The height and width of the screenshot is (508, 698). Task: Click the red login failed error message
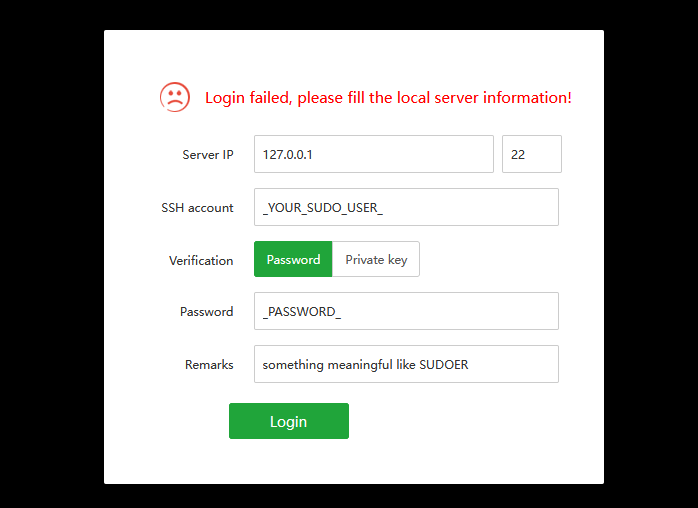388,98
